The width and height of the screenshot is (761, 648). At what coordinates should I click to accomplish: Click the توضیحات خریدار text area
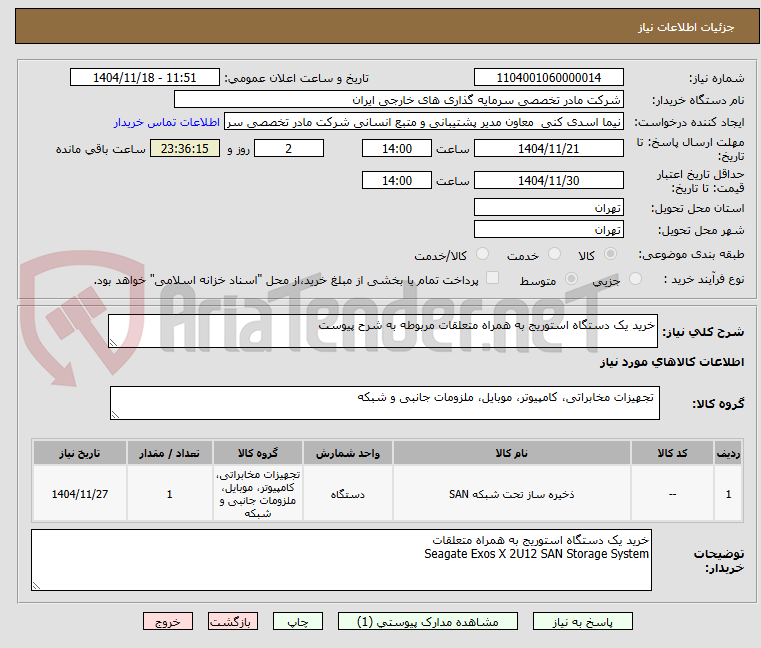(x=341, y=560)
